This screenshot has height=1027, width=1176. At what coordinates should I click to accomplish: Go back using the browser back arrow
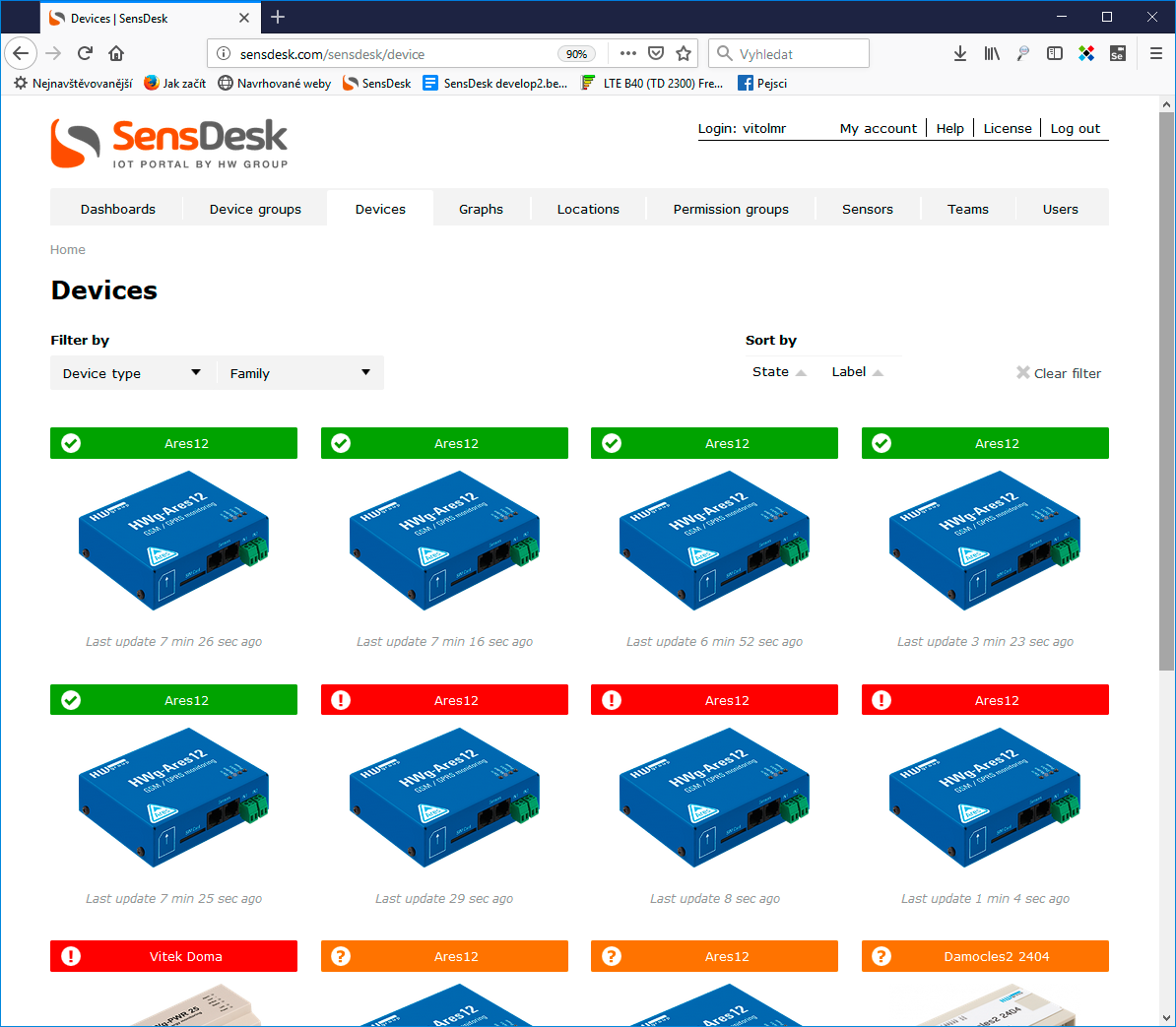coord(21,53)
